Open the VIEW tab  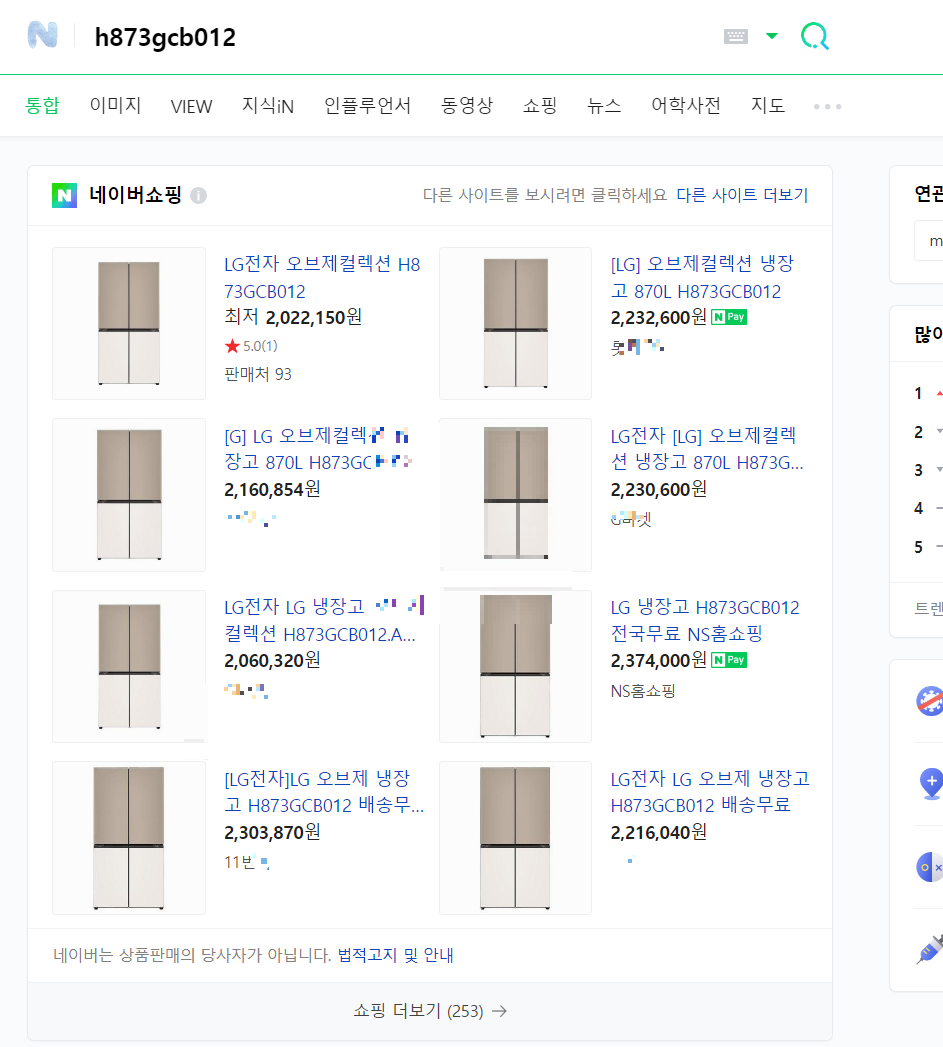pos(191,106)
